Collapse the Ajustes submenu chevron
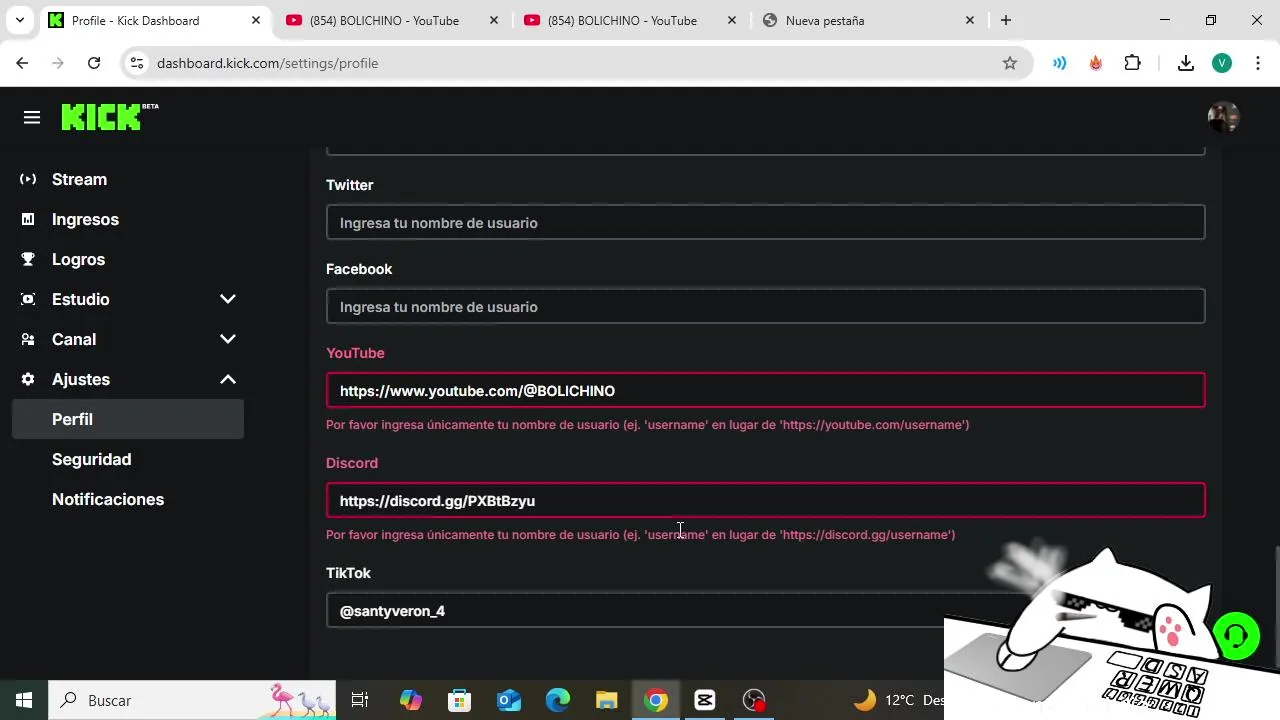The height and width of the screenshot is (720, 1280). (x=228, y=379)
